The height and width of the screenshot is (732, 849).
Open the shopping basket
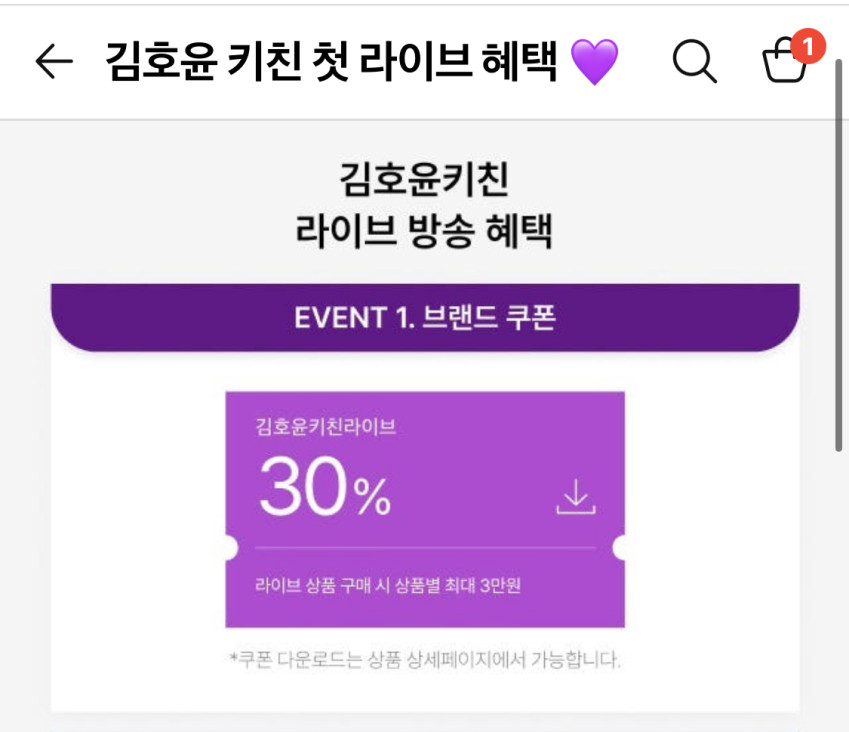[x=784, y=65]
